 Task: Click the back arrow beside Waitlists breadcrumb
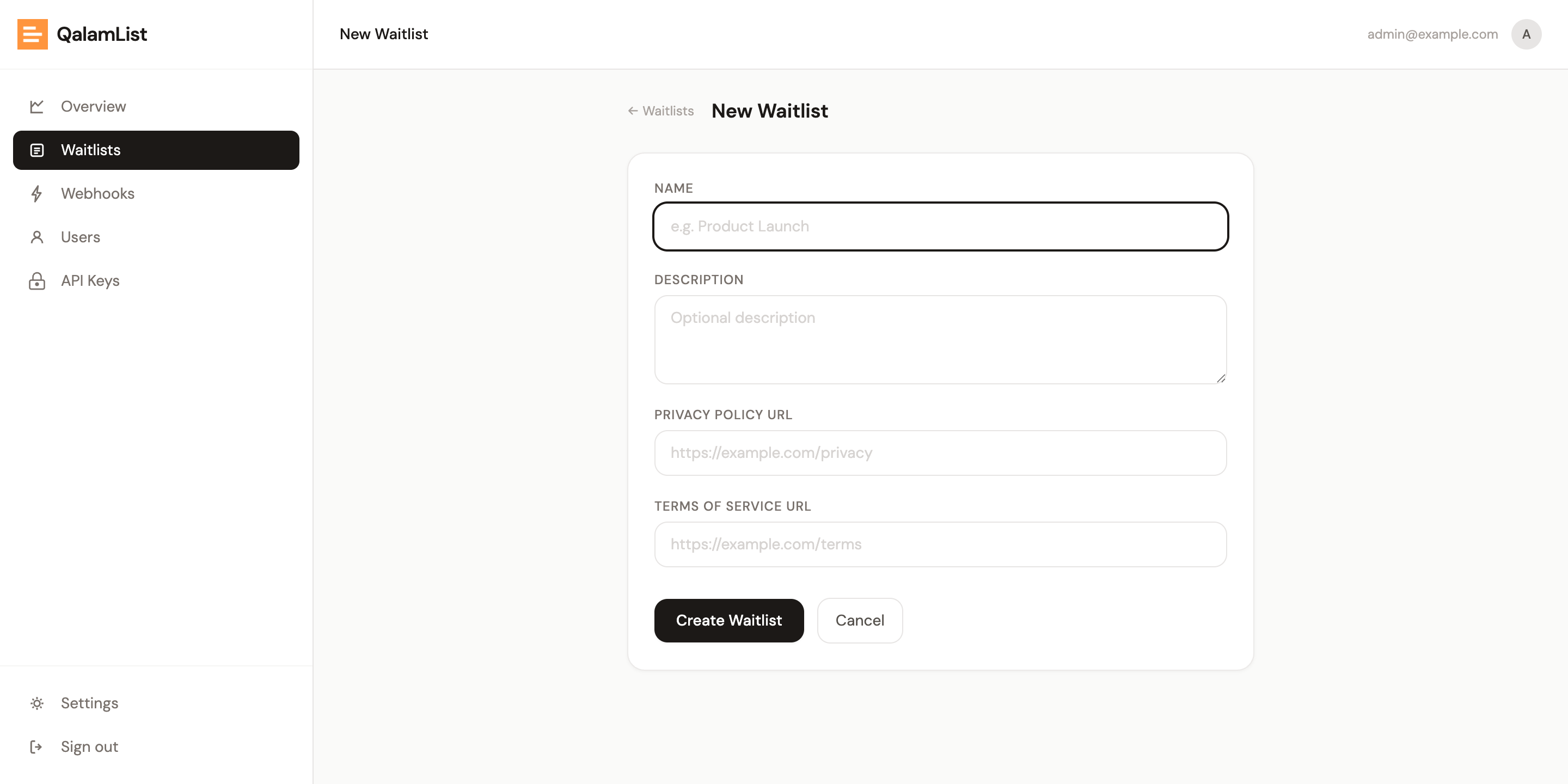(633, 111)
